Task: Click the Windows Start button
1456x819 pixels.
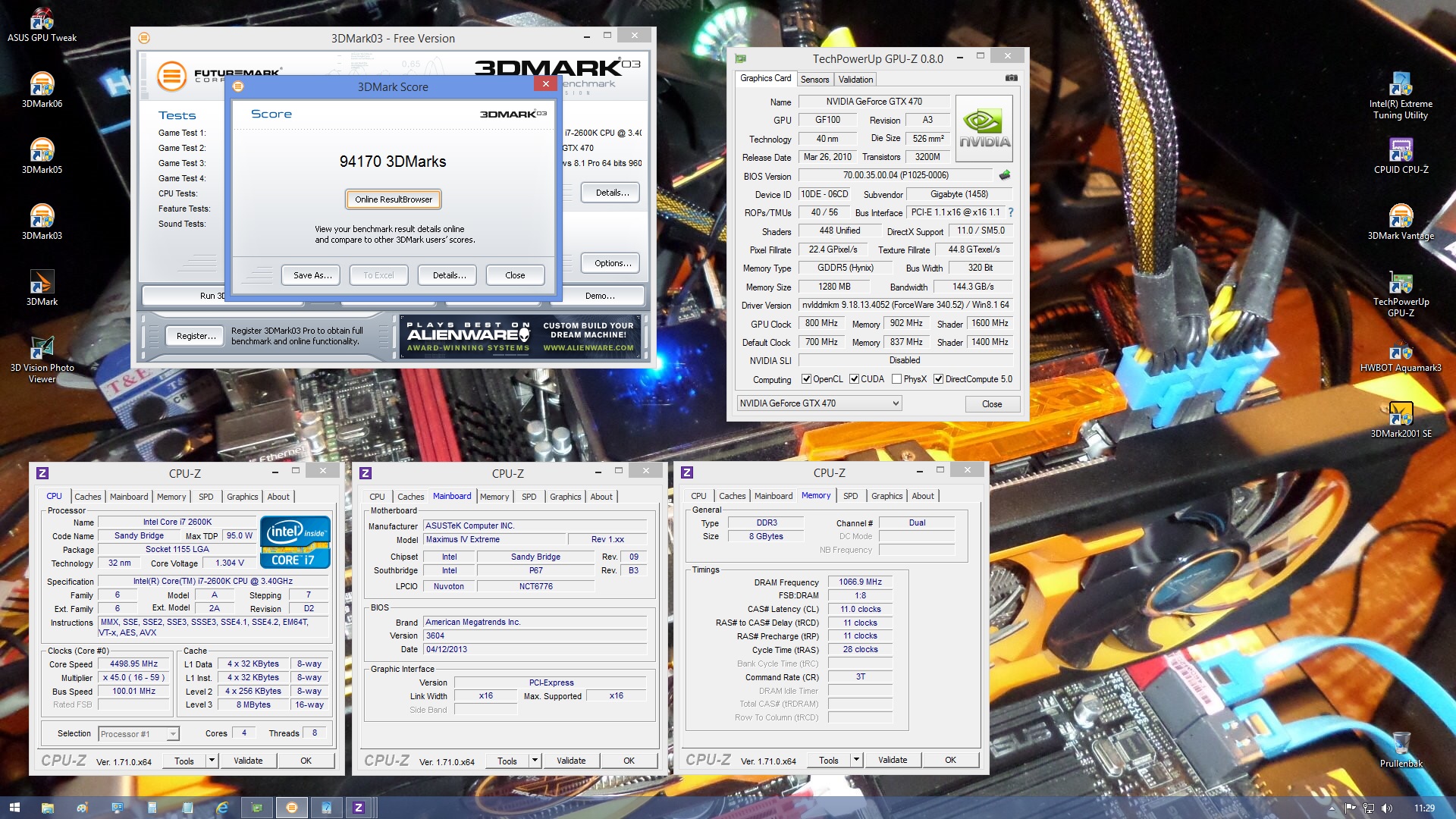Action: [14, 808]
